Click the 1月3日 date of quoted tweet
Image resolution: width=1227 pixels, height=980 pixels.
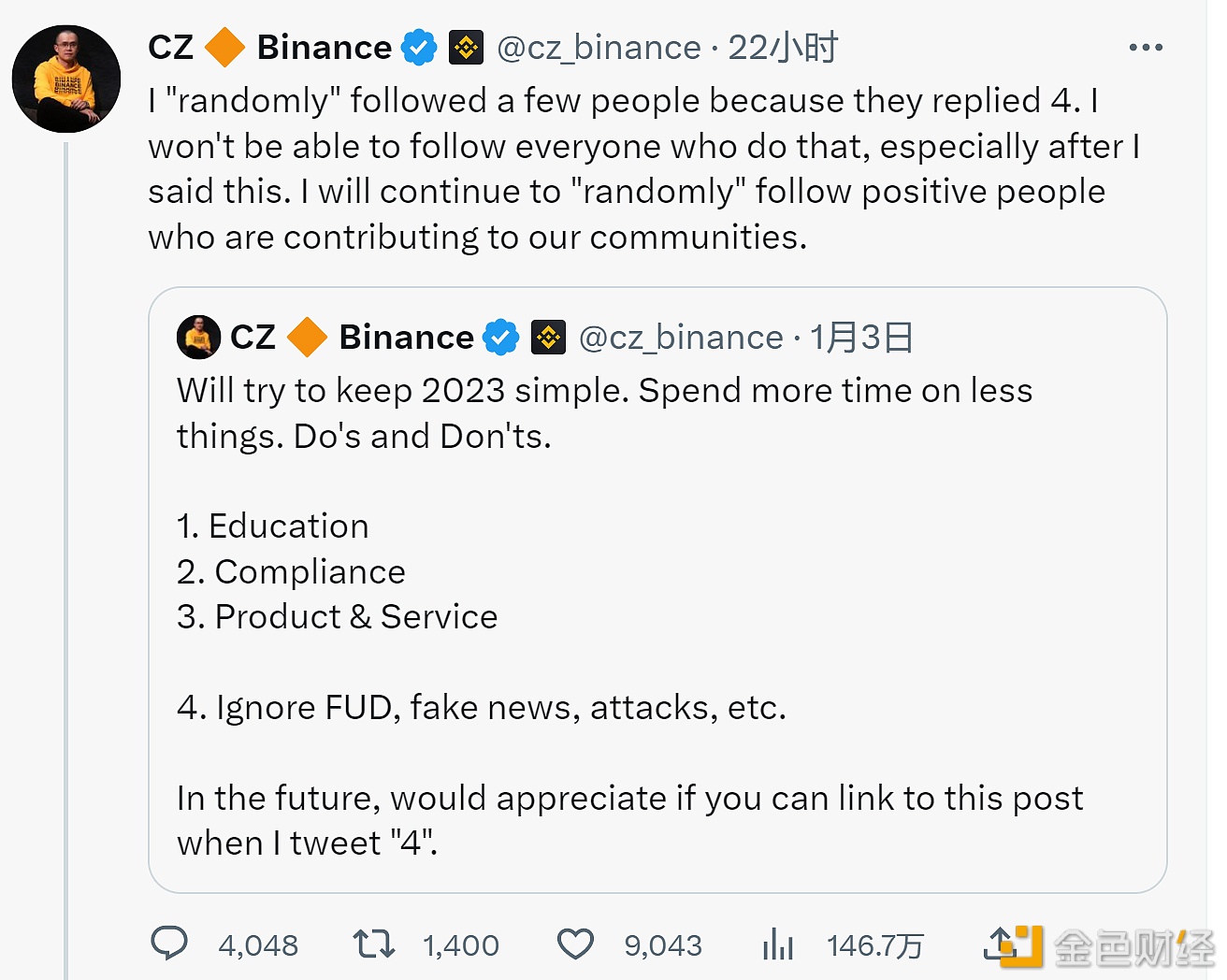click(861, 338)
